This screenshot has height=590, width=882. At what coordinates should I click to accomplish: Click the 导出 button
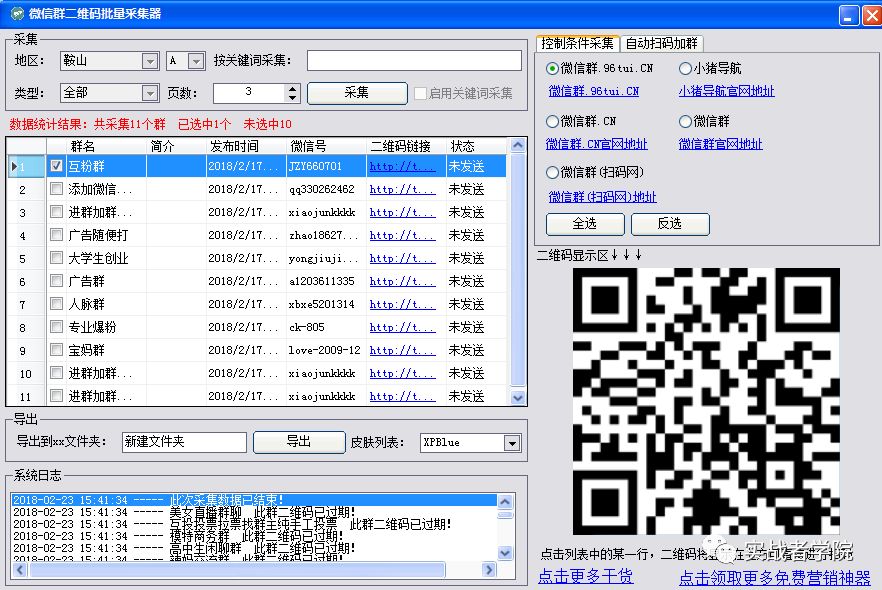coord(299,442)
